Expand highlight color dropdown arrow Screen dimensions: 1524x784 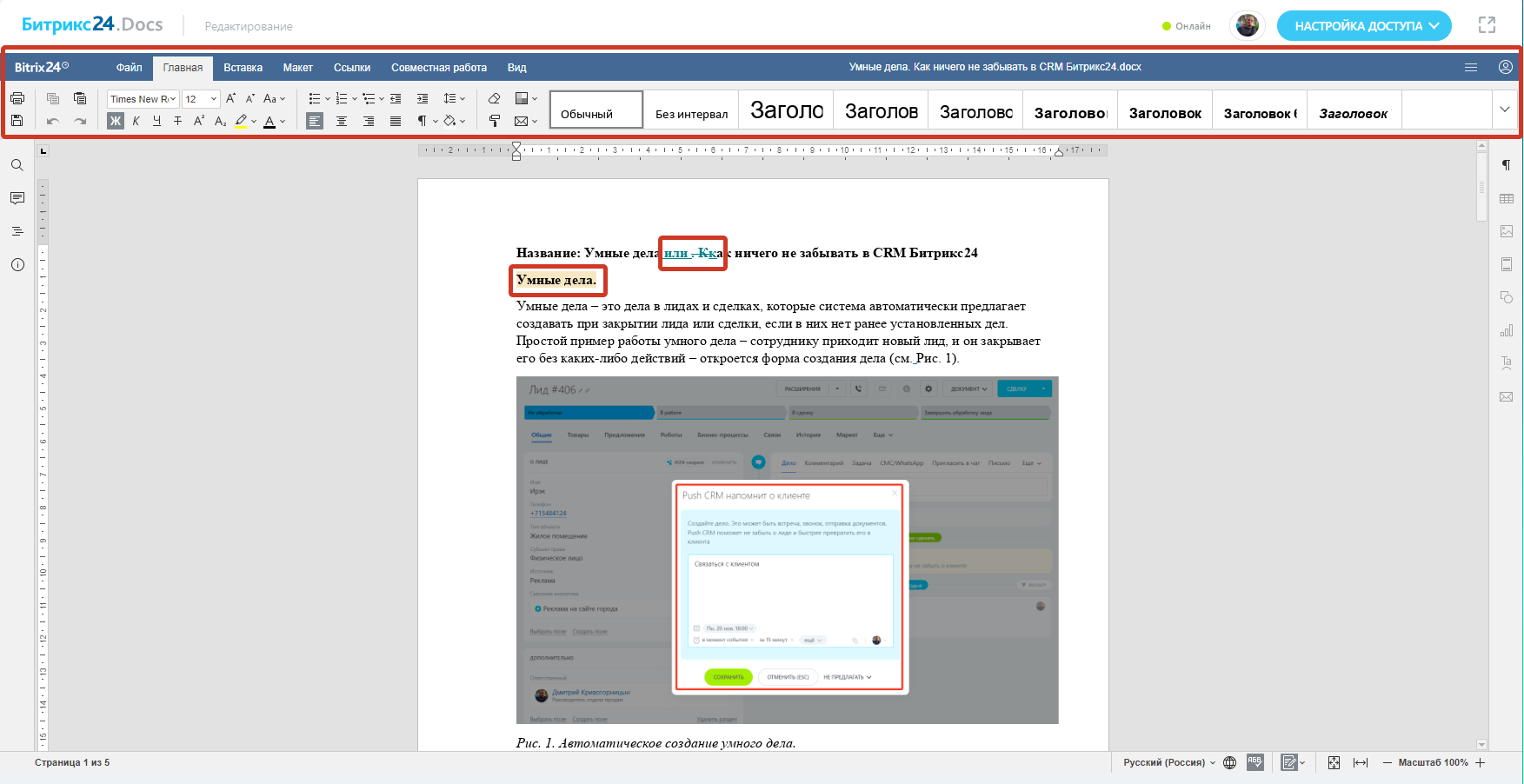click(x=254, y=121)
